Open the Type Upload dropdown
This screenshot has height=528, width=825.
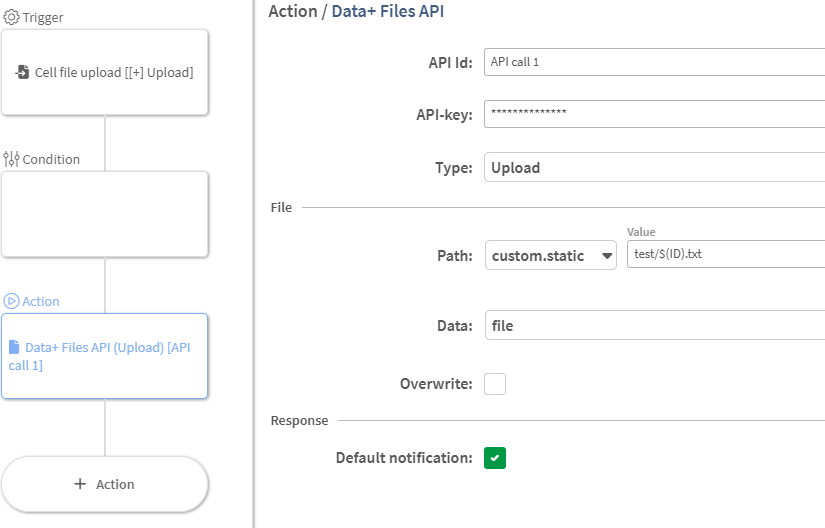tap(654, 168)
